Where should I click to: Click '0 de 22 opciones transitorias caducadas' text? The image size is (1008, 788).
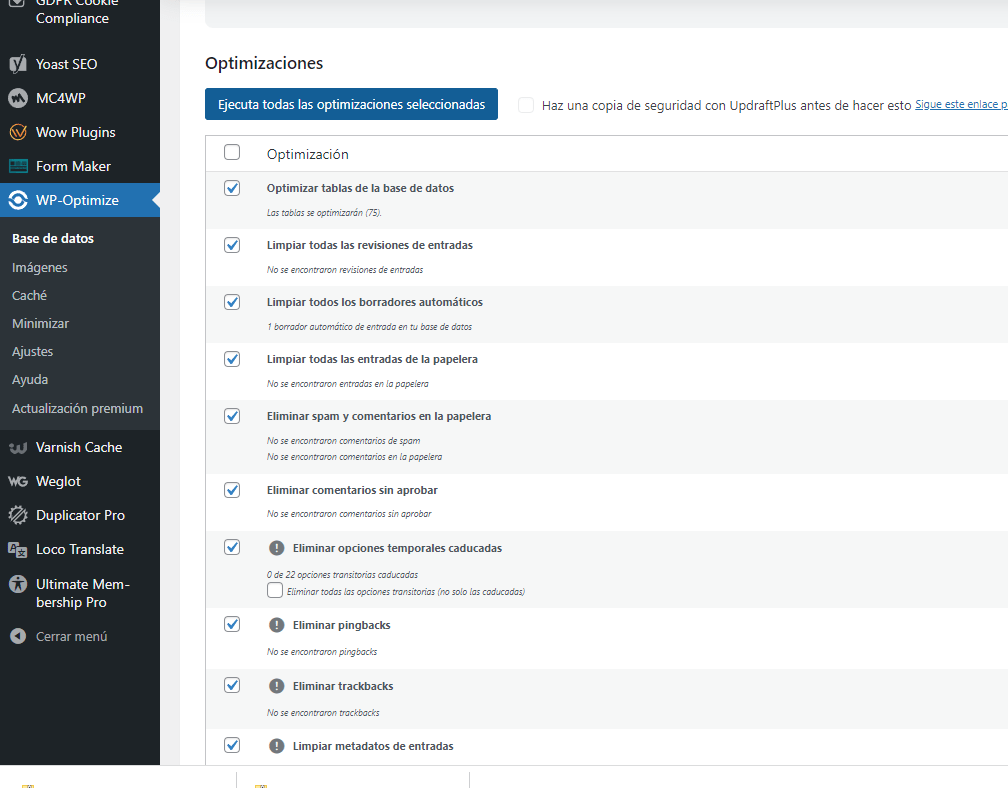[342, 575]
